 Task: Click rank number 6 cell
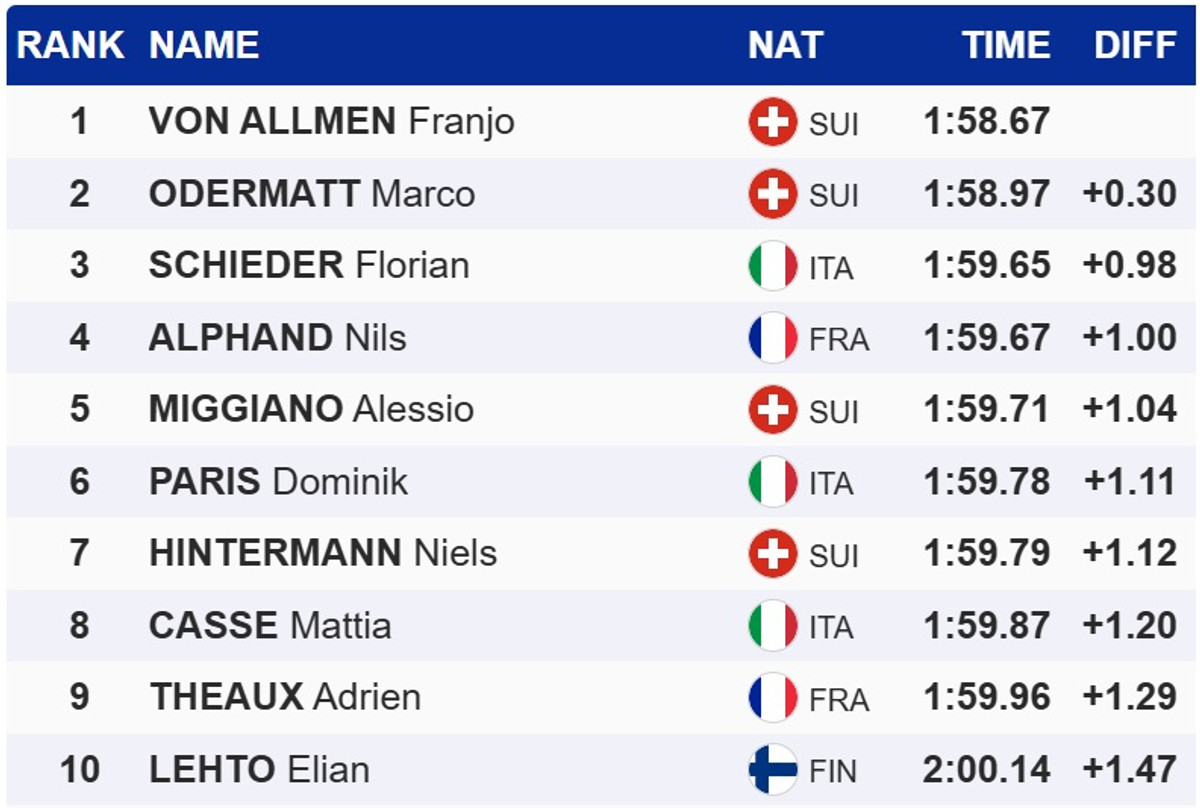79,482
